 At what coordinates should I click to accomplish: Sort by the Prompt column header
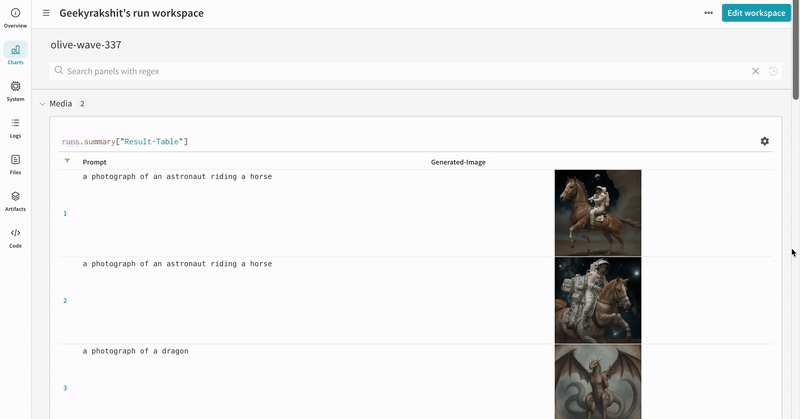point(95,162)
